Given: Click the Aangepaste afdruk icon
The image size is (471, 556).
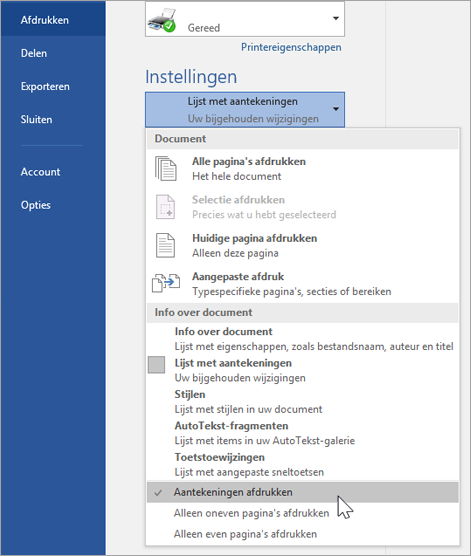Looking at the screenshot, I should 166,283.
